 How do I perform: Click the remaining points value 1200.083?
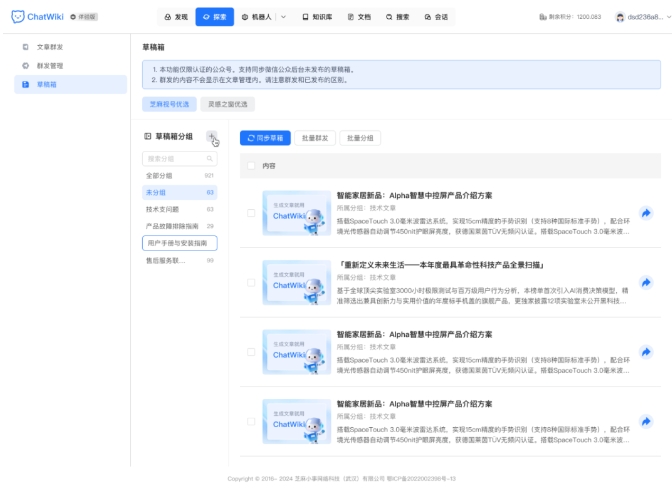589,17
